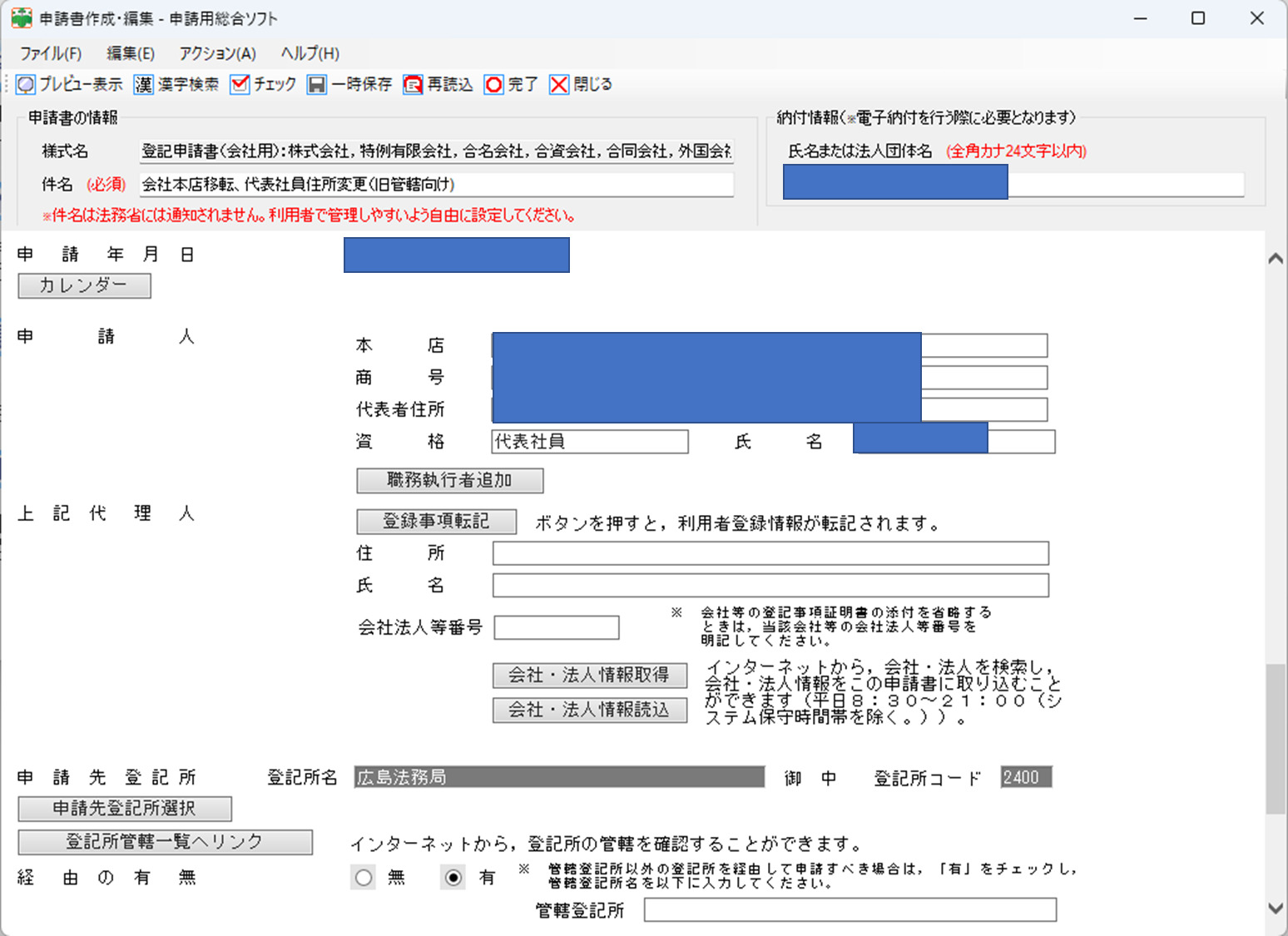Click the カレンダー button
The height and width of the screenshot is (936, 1288).
(84, 285)
